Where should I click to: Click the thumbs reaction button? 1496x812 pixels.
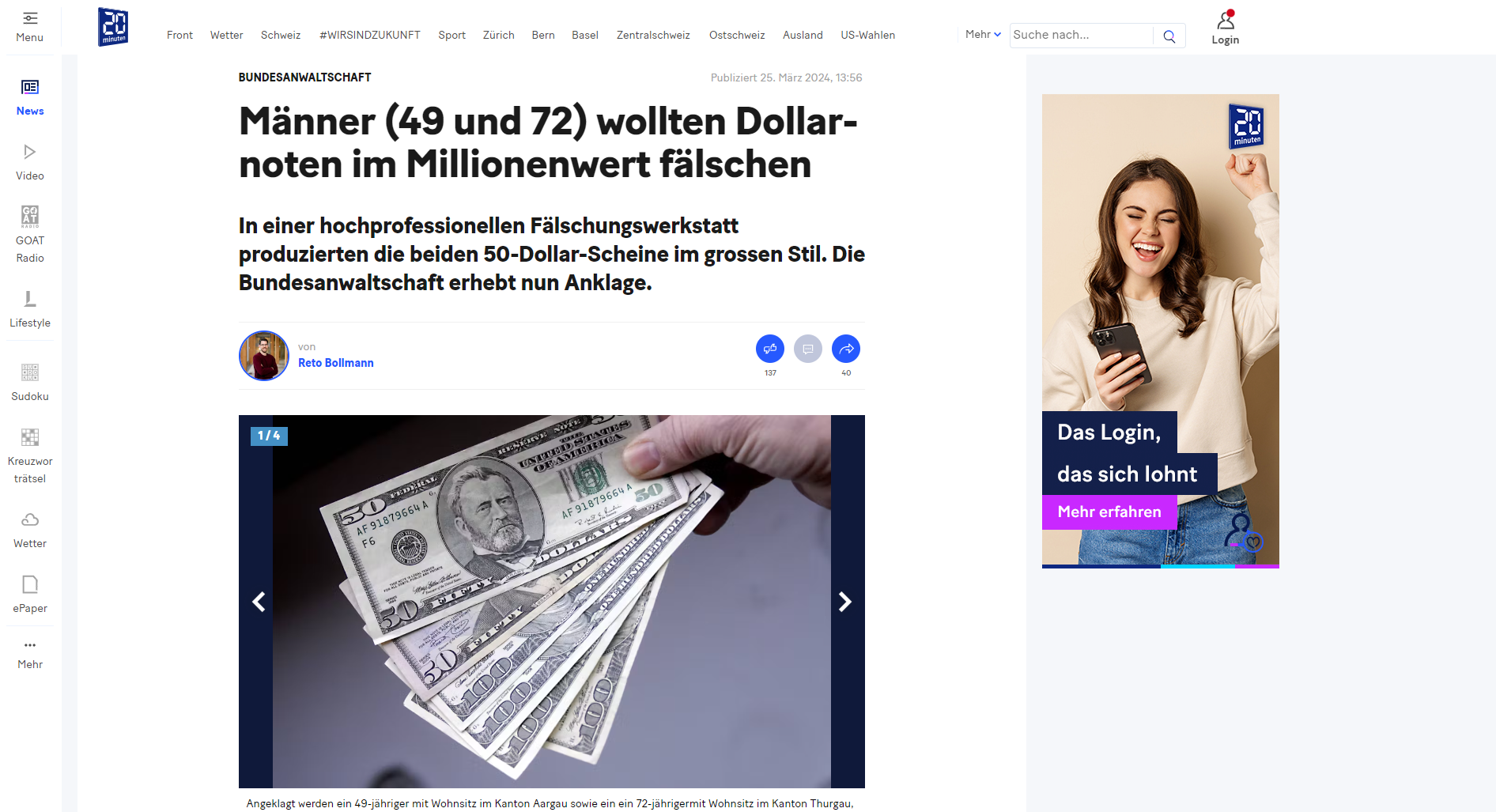tap(770, 349)
